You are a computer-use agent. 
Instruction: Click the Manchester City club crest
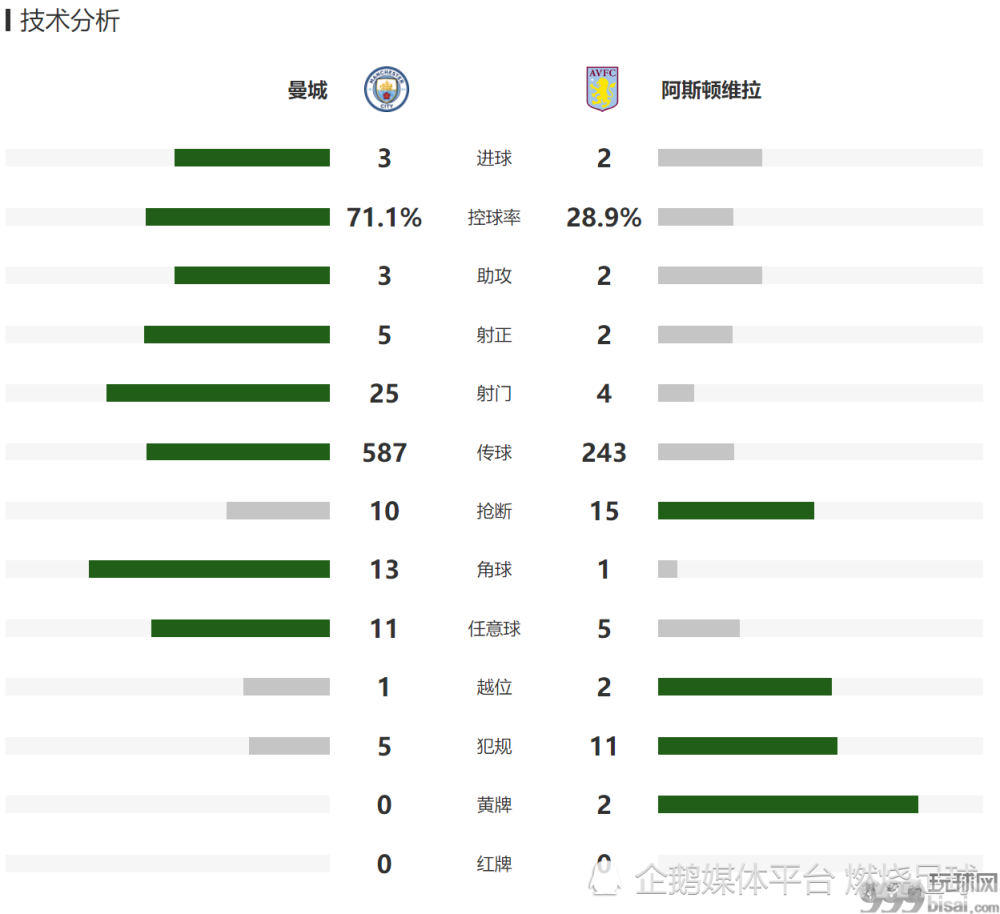pos(386,89)
